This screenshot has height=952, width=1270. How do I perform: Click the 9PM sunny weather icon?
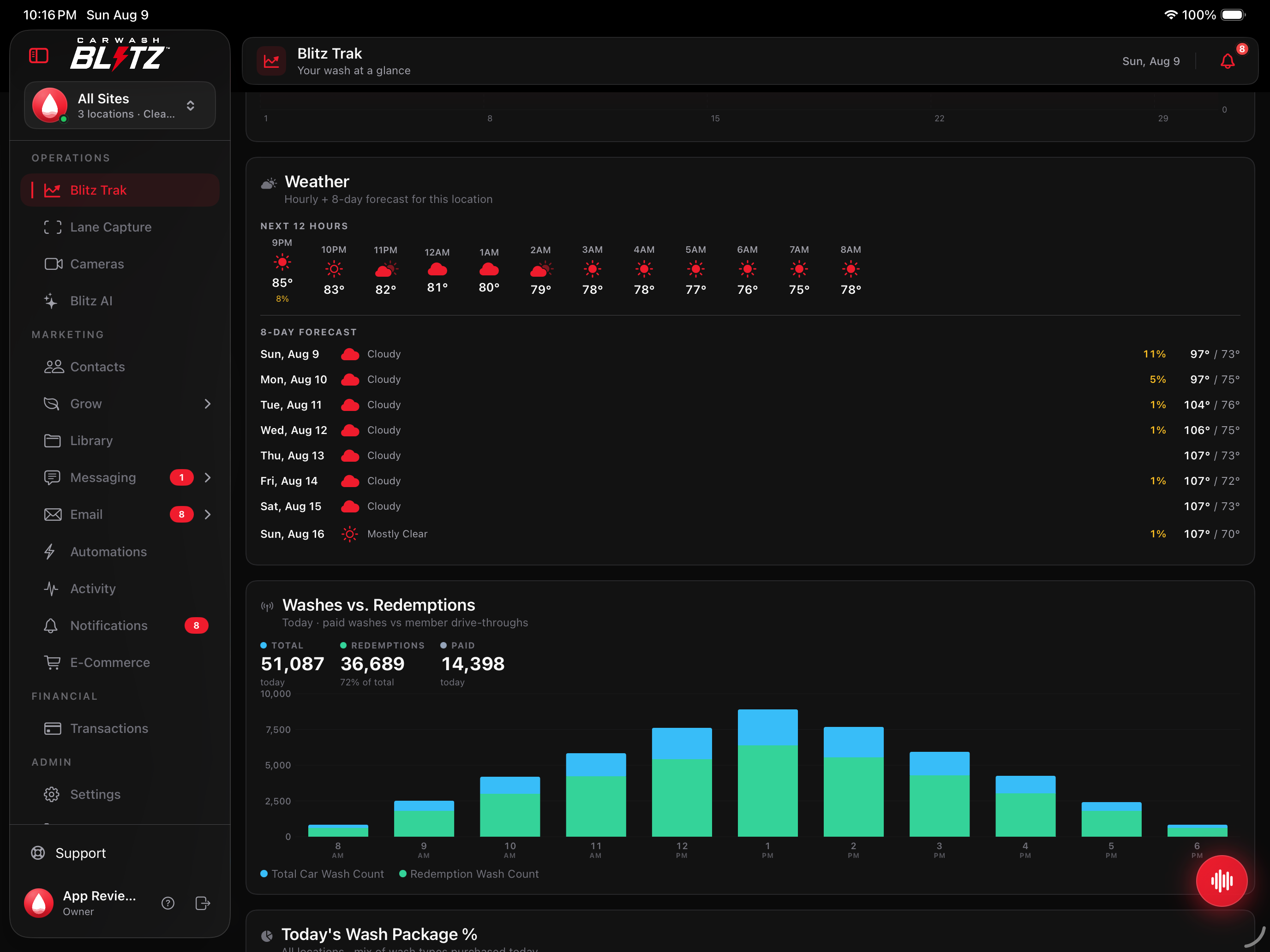tap(282, 263)
